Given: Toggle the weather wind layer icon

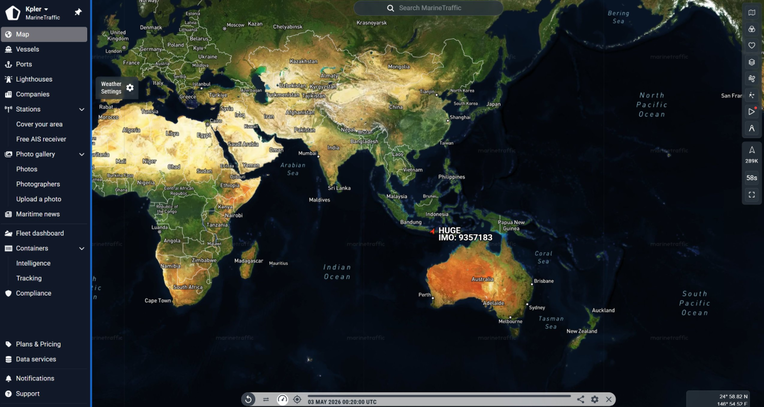Looking at the screenshot, I should point(751,79).
